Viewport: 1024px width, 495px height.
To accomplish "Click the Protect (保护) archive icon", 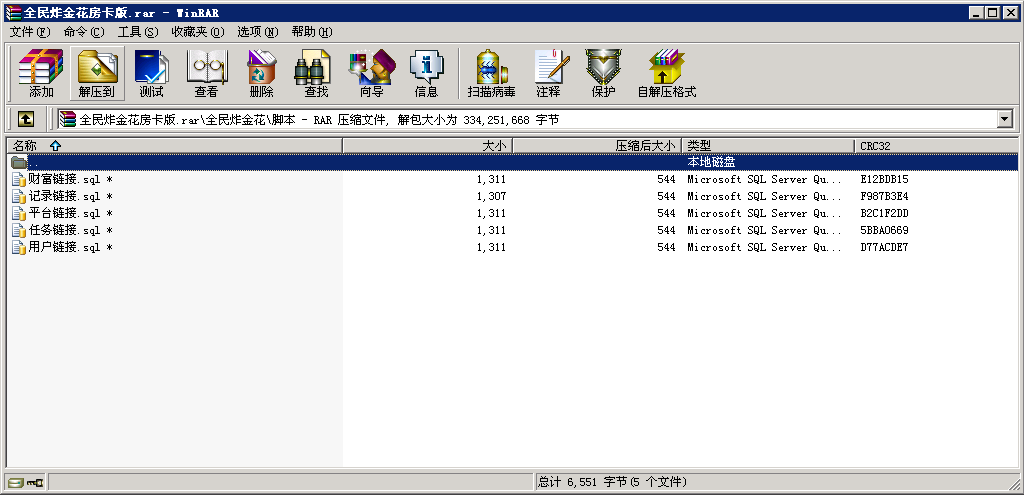I will 603,73.
